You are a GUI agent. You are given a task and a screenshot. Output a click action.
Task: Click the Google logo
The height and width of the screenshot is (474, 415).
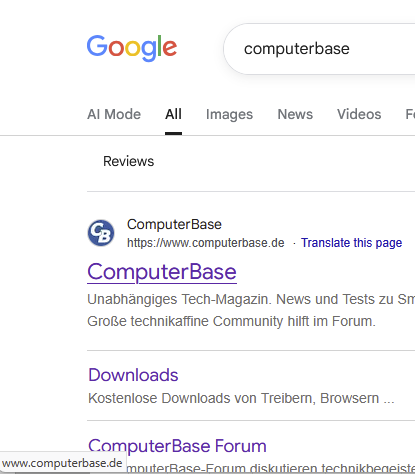(x=132, y=48)
